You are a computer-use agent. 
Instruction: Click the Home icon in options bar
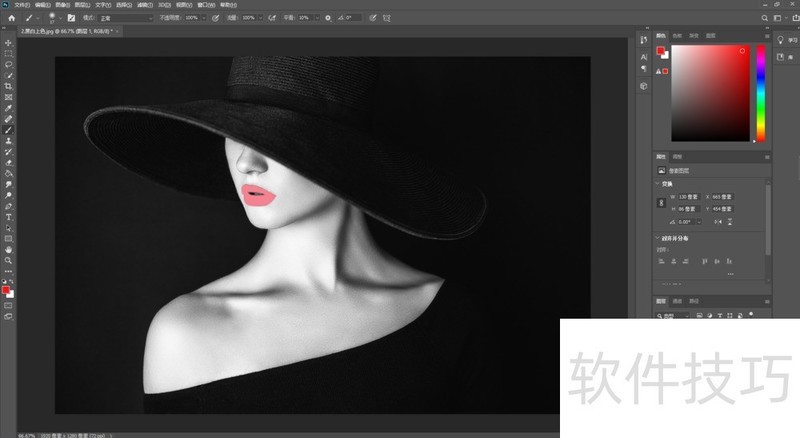[12, 17]
